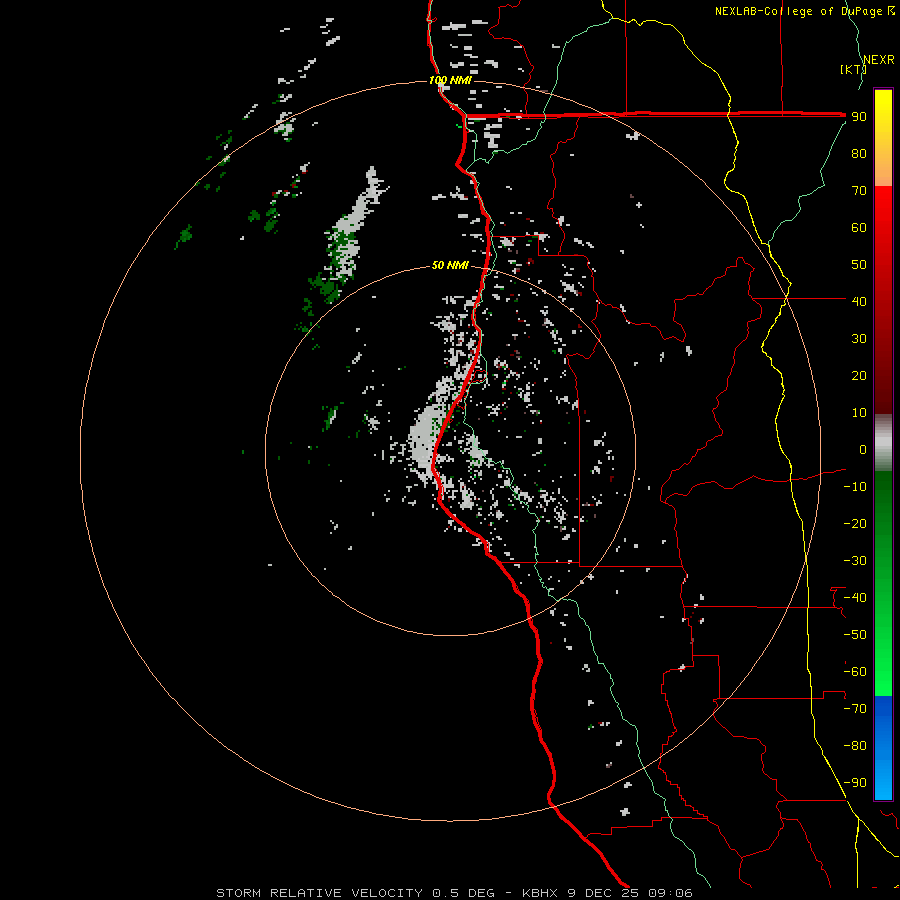Click the 60 value on velocity scale

pyautogui.click(x=859, y=227)
